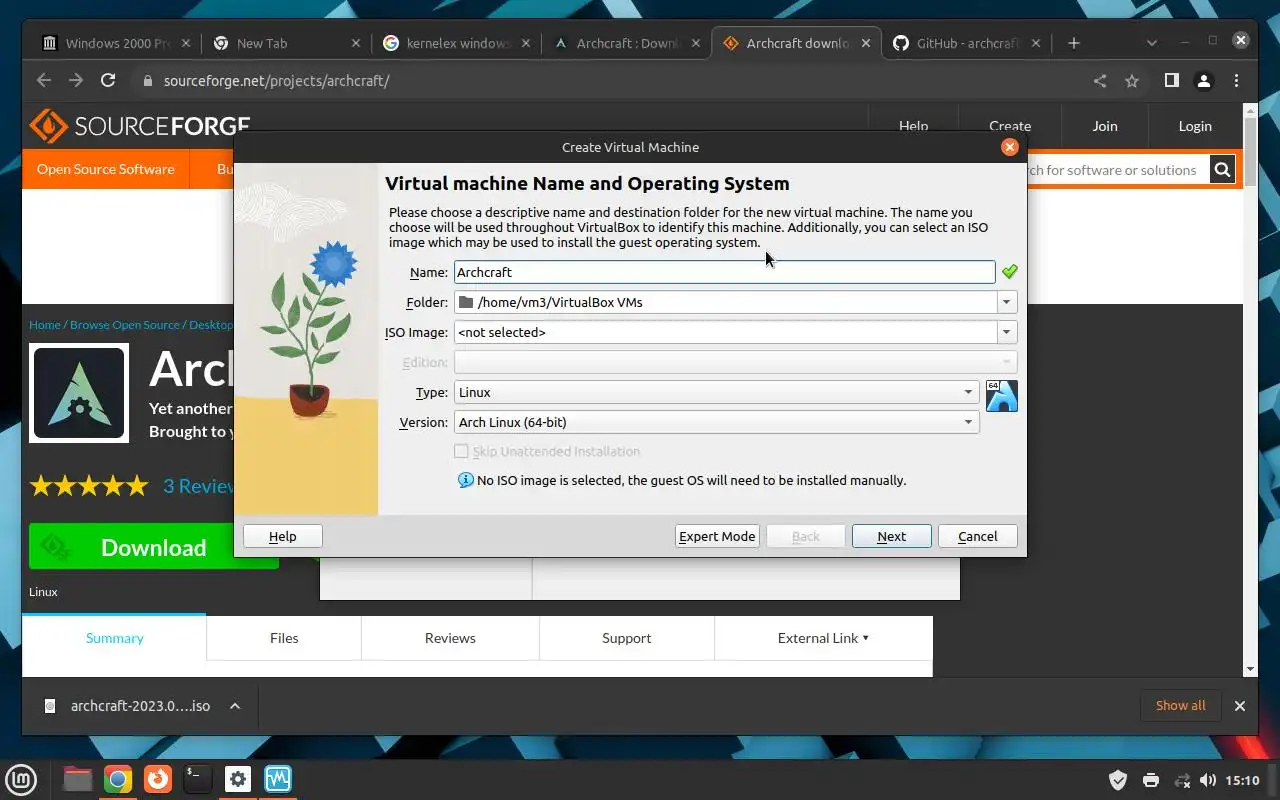This screenshot has height=800, width=1280.
Task: Open the browser tab search chevron
Action: coord(1152,43)
